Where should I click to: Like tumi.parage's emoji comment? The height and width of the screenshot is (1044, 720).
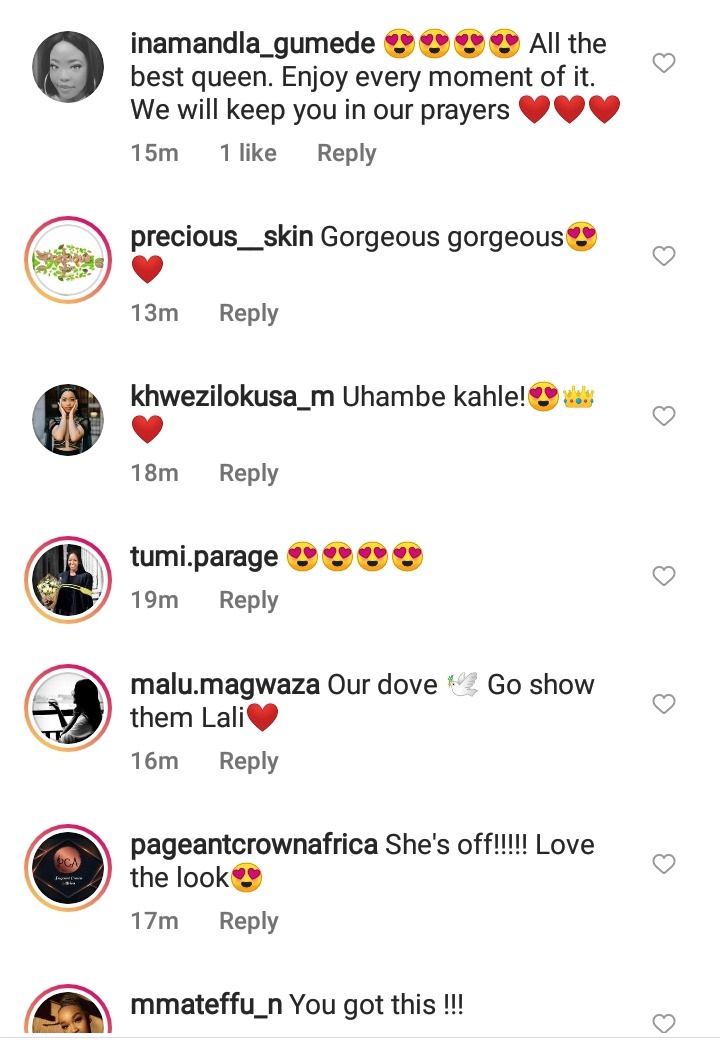point(663,575)
